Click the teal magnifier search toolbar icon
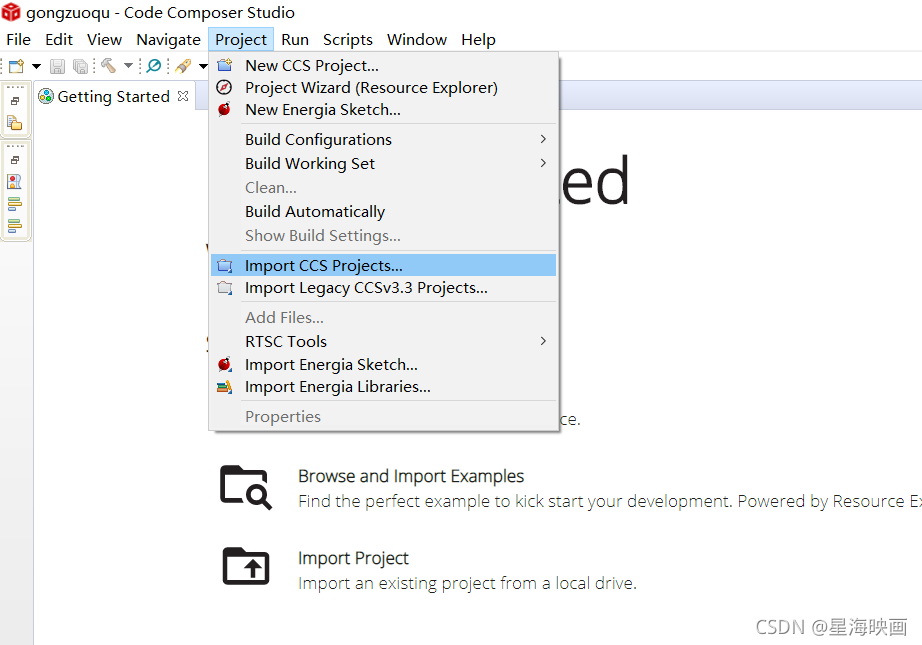922x645 pixels. [154, 65]
